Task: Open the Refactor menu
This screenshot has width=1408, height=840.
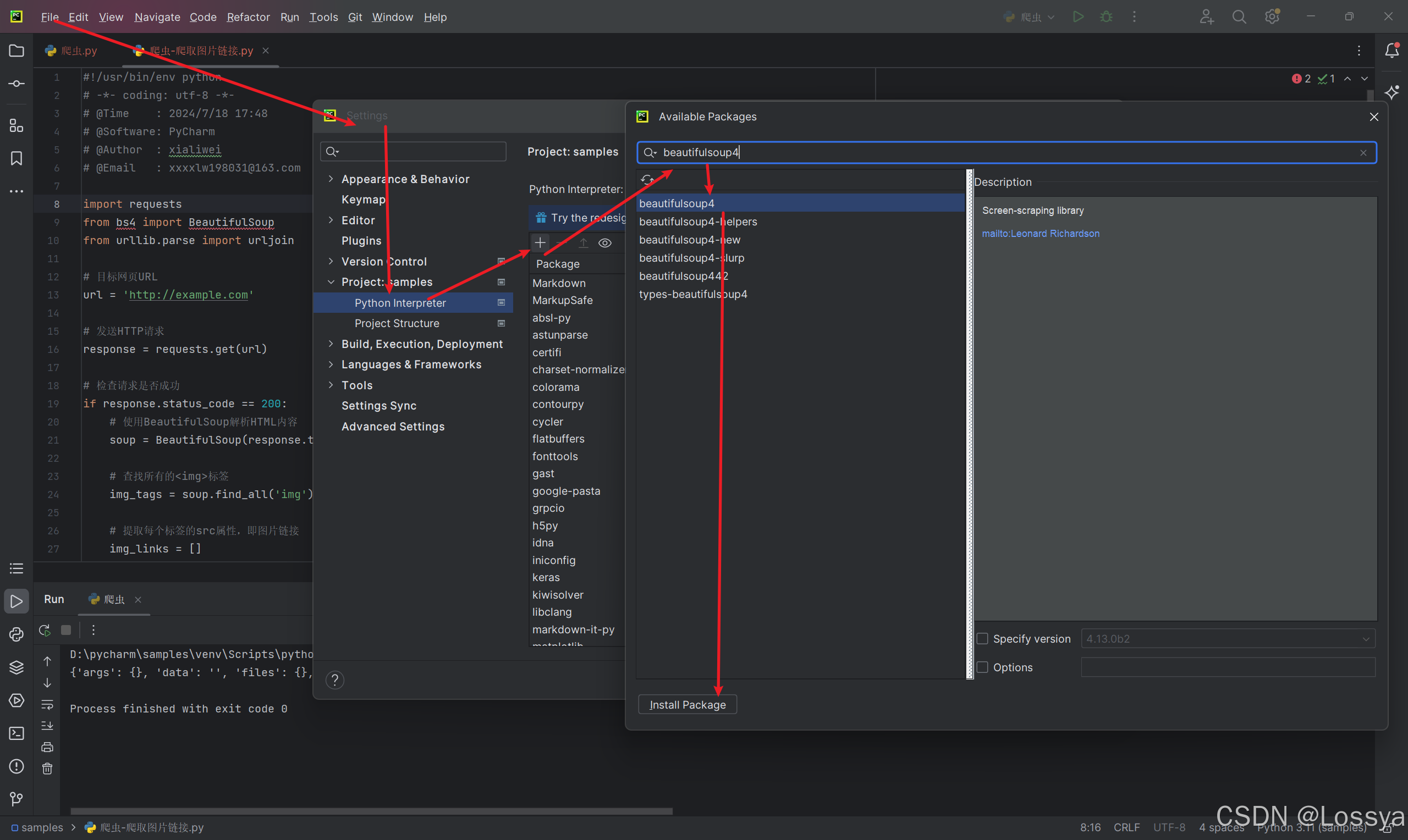Action: (248, 17)
